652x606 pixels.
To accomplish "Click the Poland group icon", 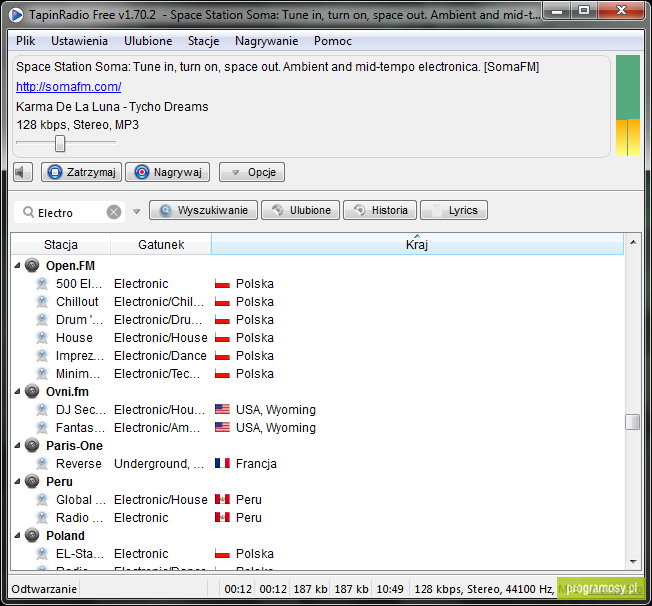I will pyautogui.click(x=32, y=535).
